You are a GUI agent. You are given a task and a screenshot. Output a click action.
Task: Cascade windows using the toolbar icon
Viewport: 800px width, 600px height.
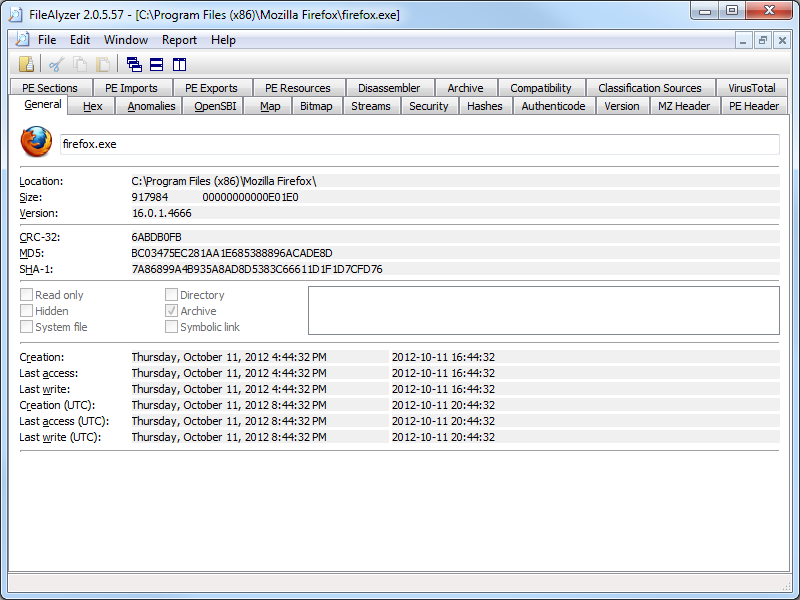tap(134, 64)
